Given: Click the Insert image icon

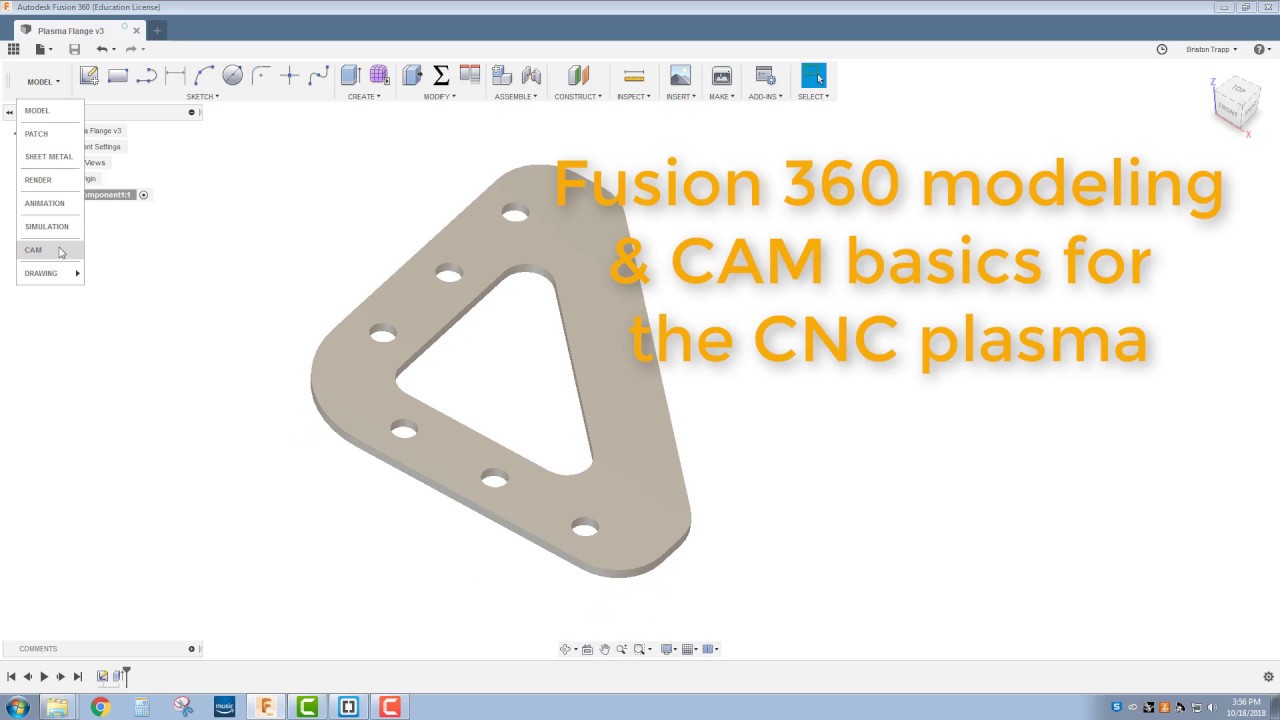Looking at the screenshot, I should [x=680, y=75].
